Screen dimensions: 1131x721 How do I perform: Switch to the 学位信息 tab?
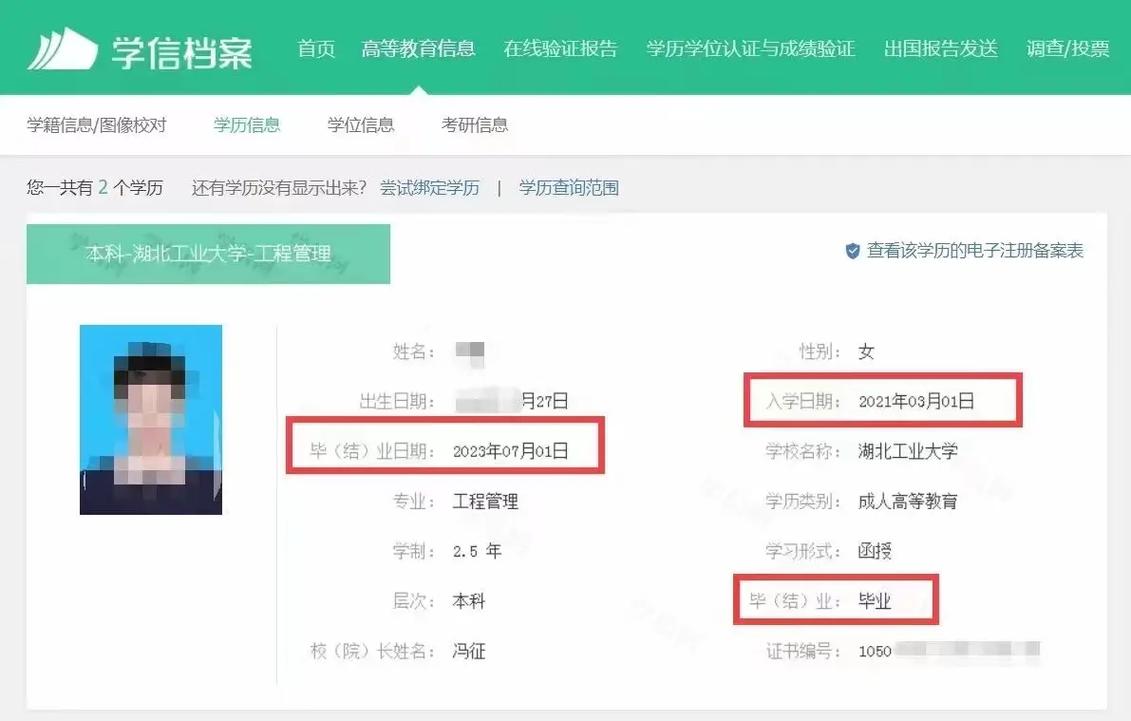[361, 125]
